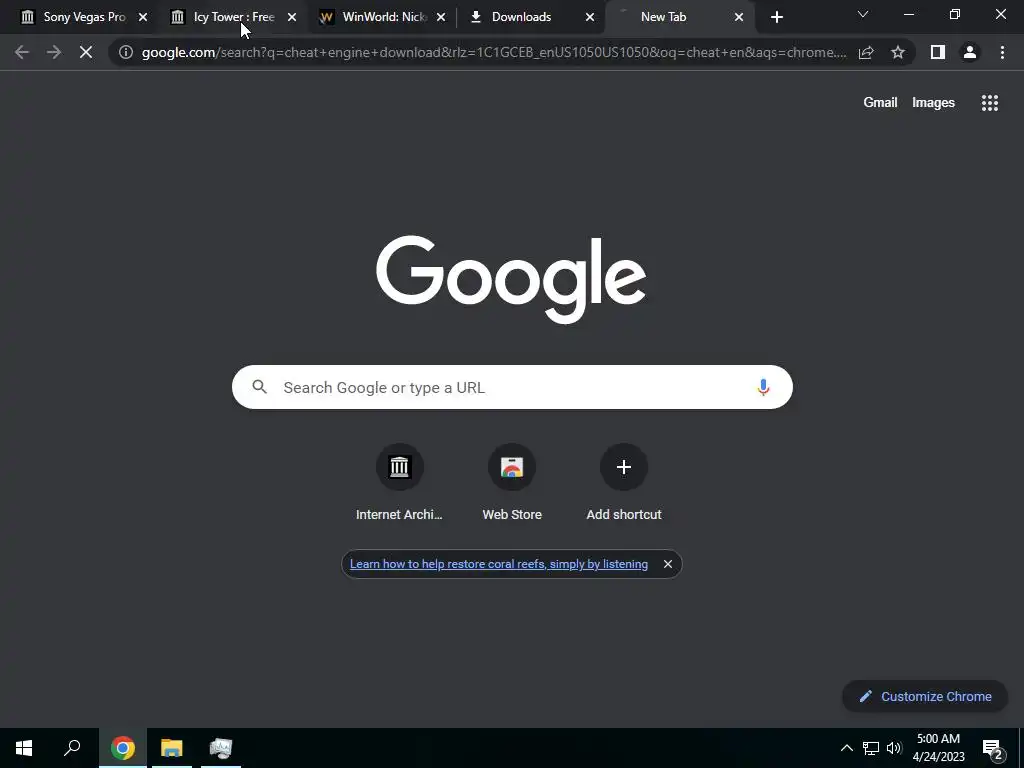Open the taskbar clock and date
1024x768 pixels.
click(x=938, y=748)
